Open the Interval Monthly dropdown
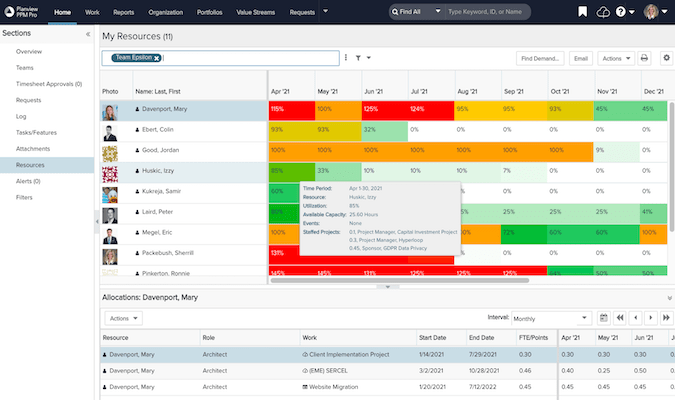 tap(552, 318)
